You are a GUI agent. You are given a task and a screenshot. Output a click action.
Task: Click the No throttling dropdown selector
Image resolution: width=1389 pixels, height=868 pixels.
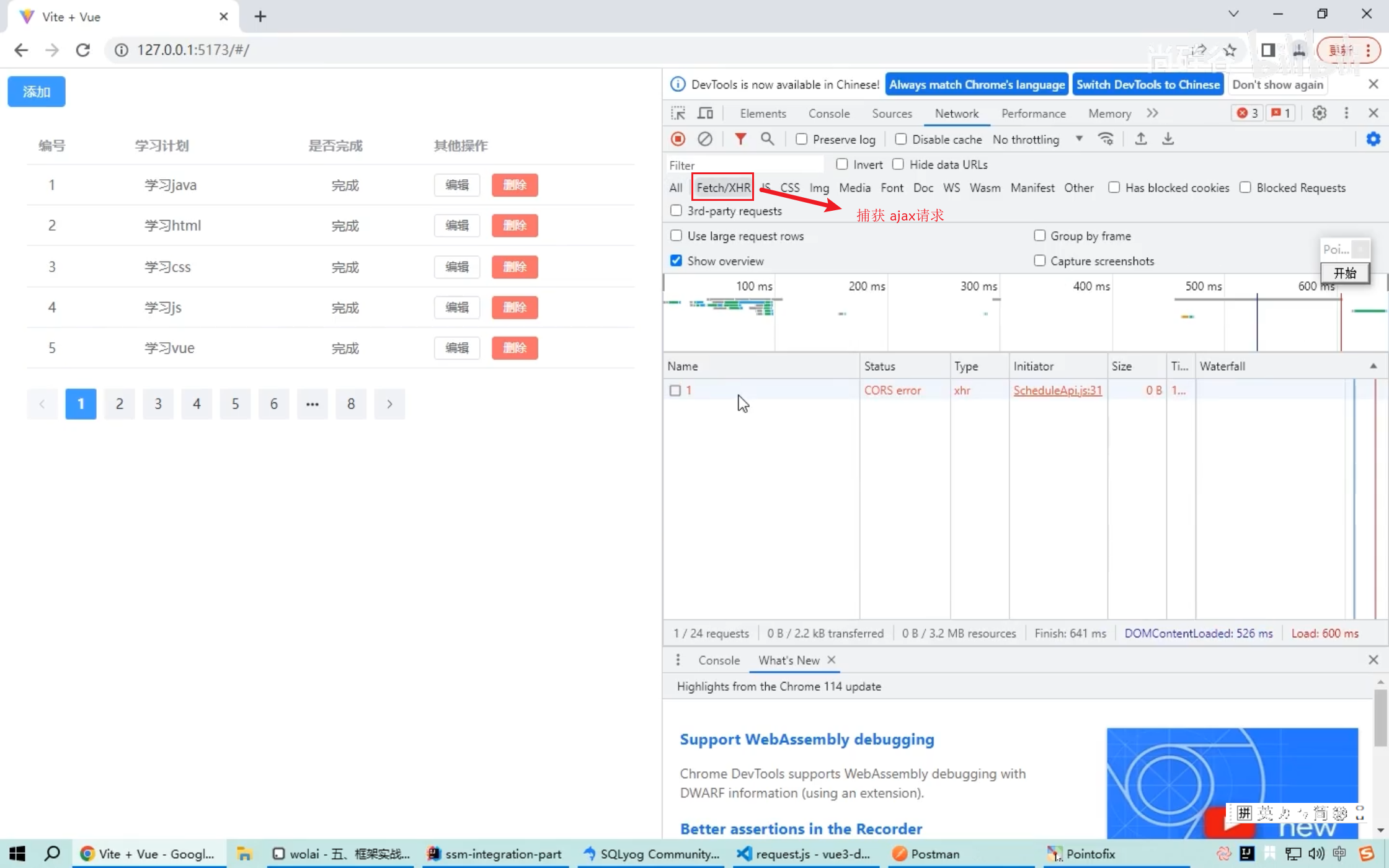(x=1036, y=139)
